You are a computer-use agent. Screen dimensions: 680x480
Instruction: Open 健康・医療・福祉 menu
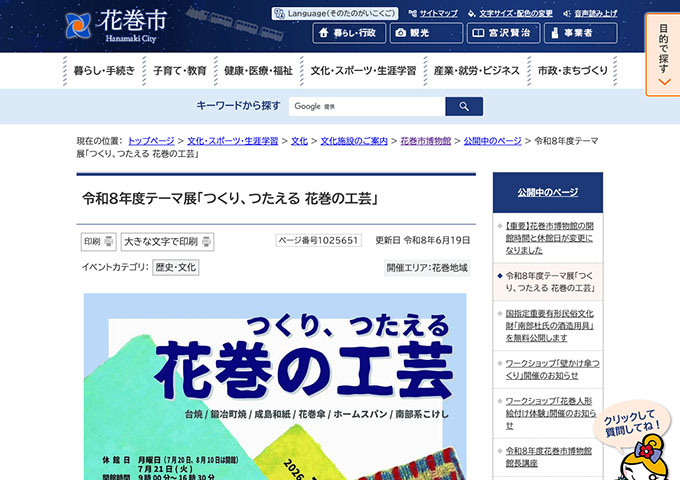click(x=258, y=71)
